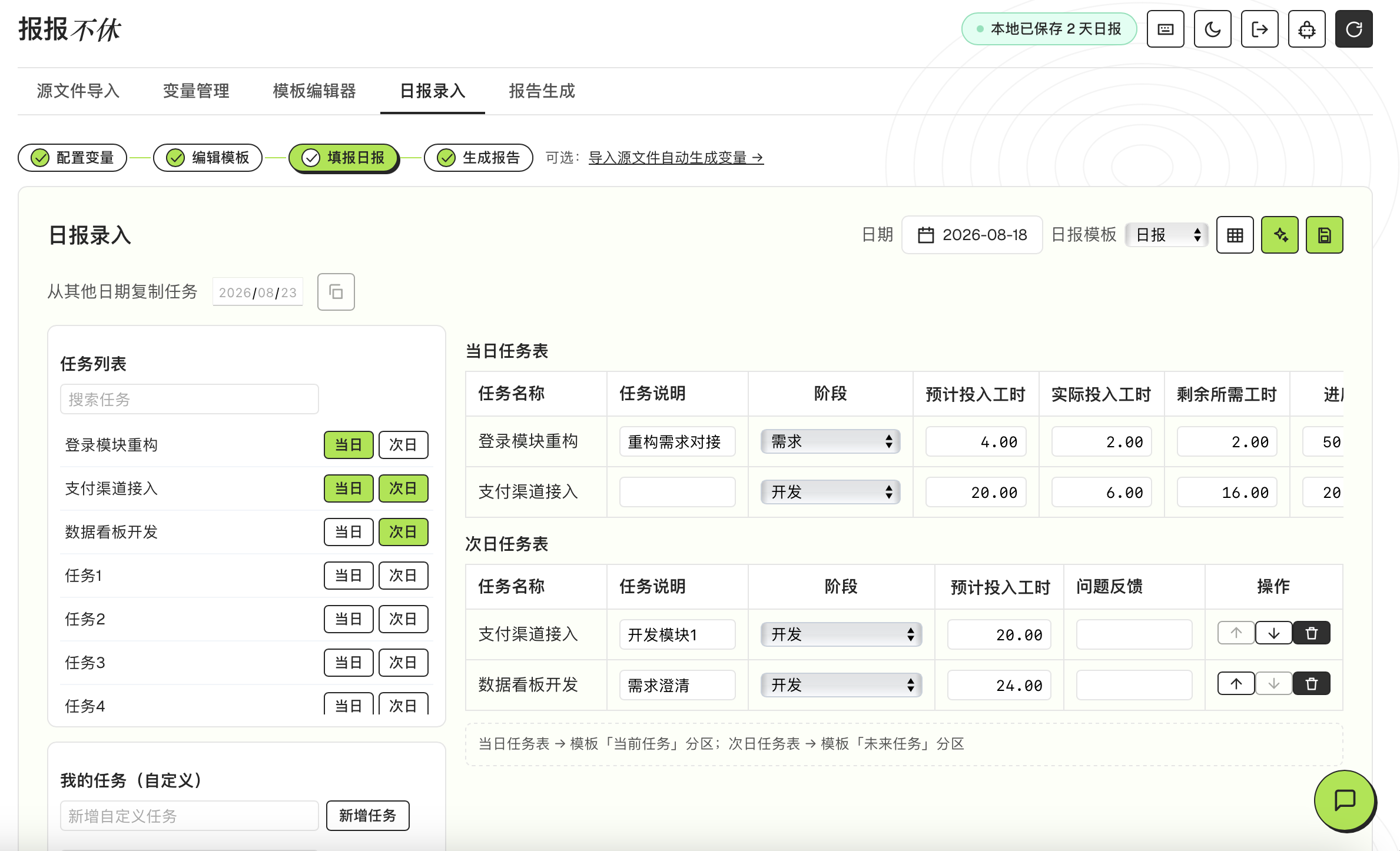Click the 配置变量 step pill
Screen dimensions: 1400x851
[72, 157]
